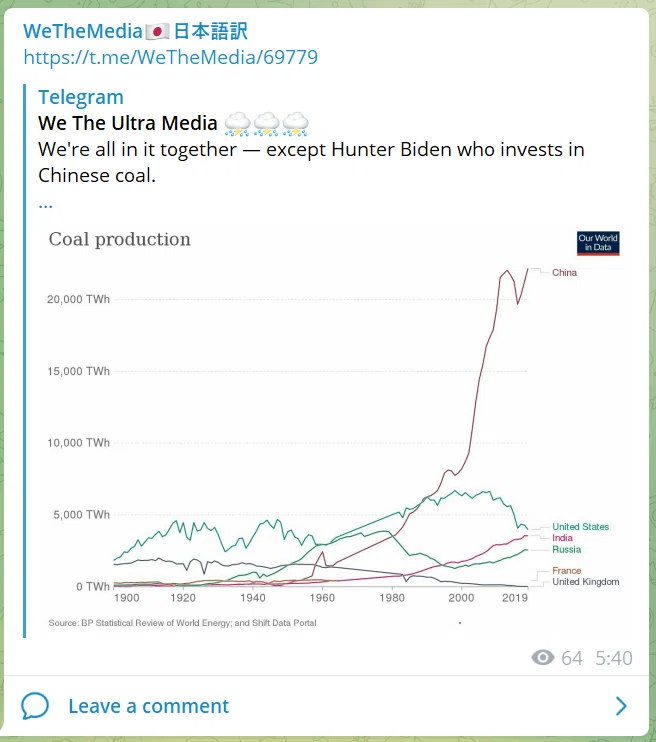Click the United States legend label
Image resolution: width=656 pixels, height=742 pixels.
tap(580, 527)
